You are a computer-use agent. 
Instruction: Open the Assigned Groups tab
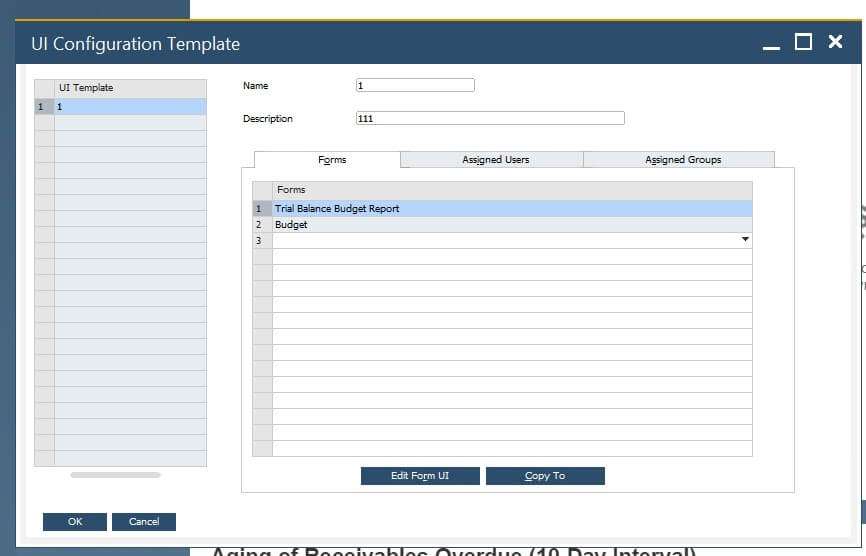click(679, 160)
